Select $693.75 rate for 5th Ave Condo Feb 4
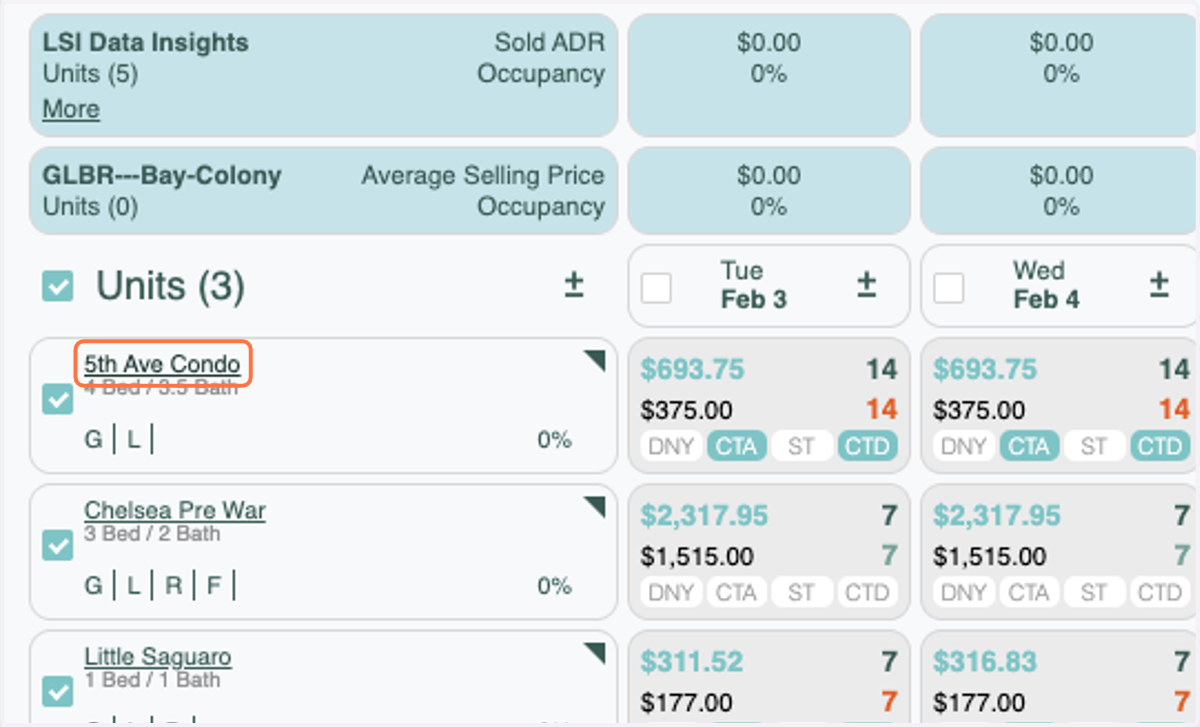The width and height of the screenshot is (1200, 727). pos(985,370)
